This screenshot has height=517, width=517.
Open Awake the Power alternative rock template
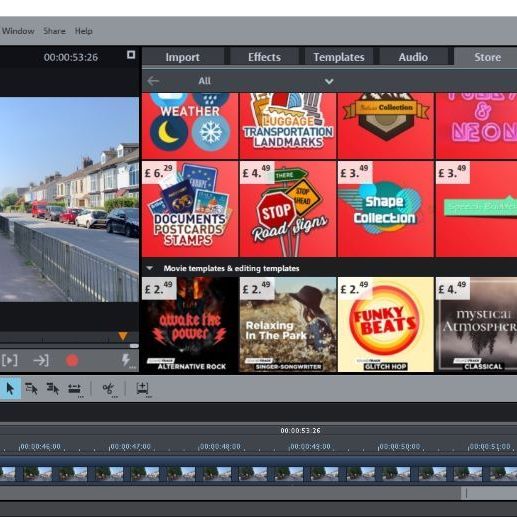click(x=190, y=324)
